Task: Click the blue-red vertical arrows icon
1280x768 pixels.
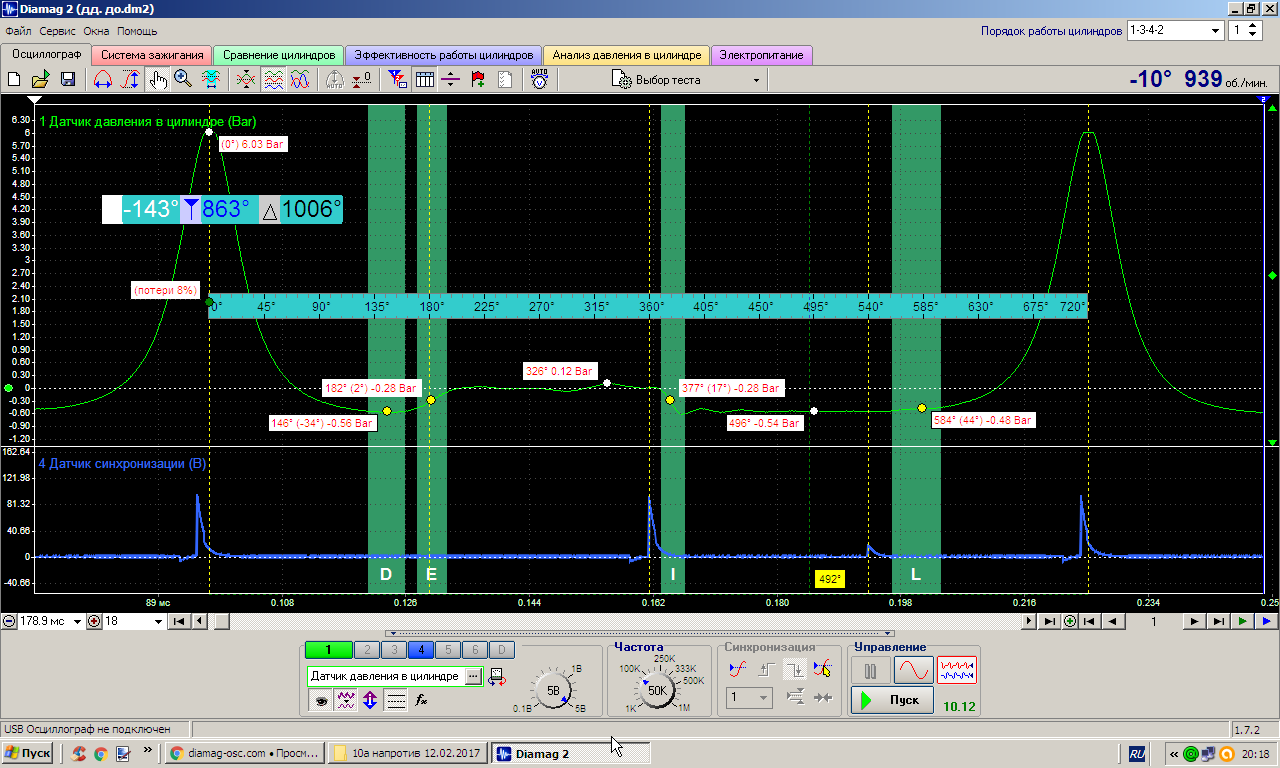Action: click(370, 700)
